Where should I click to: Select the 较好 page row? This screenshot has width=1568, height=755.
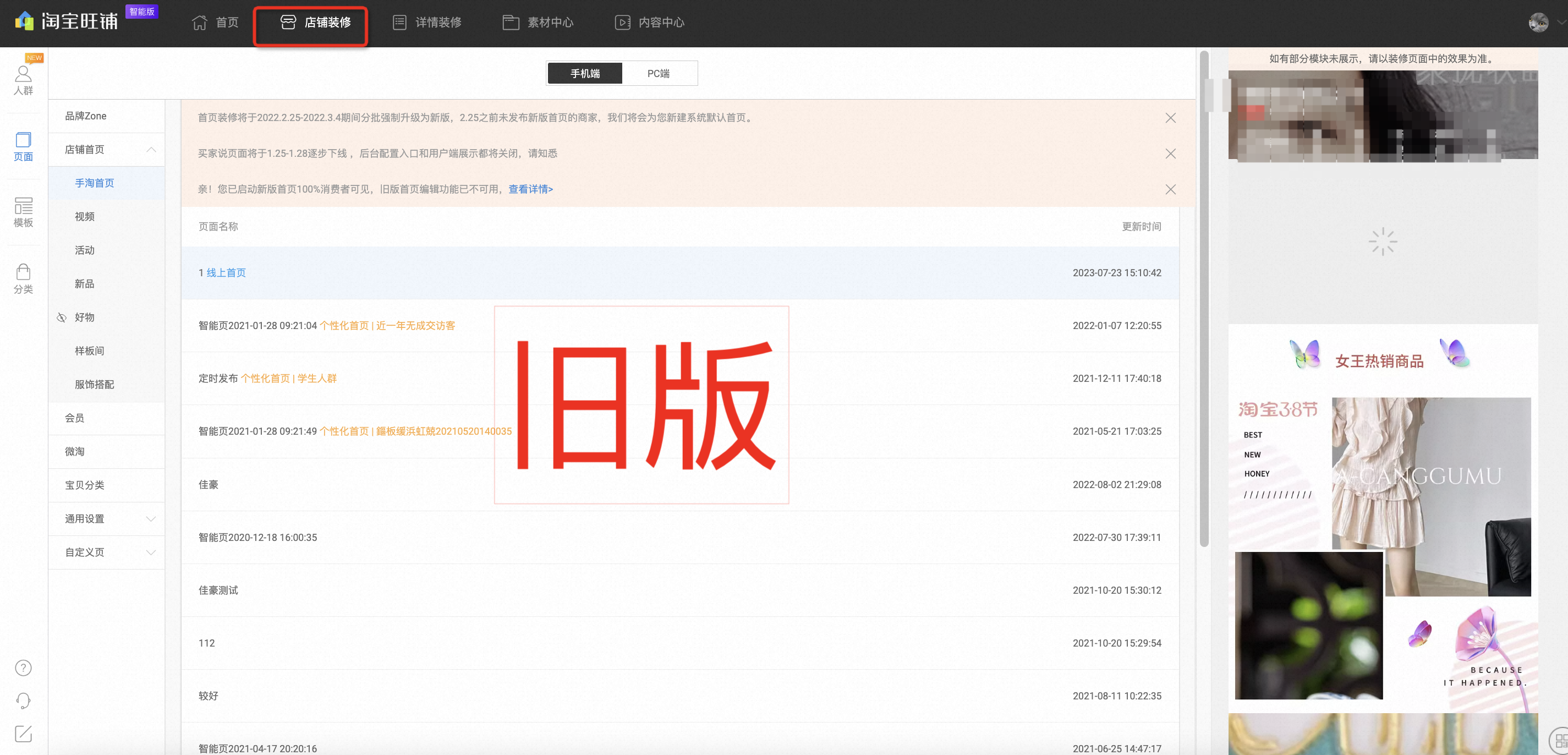coord(680,696)
